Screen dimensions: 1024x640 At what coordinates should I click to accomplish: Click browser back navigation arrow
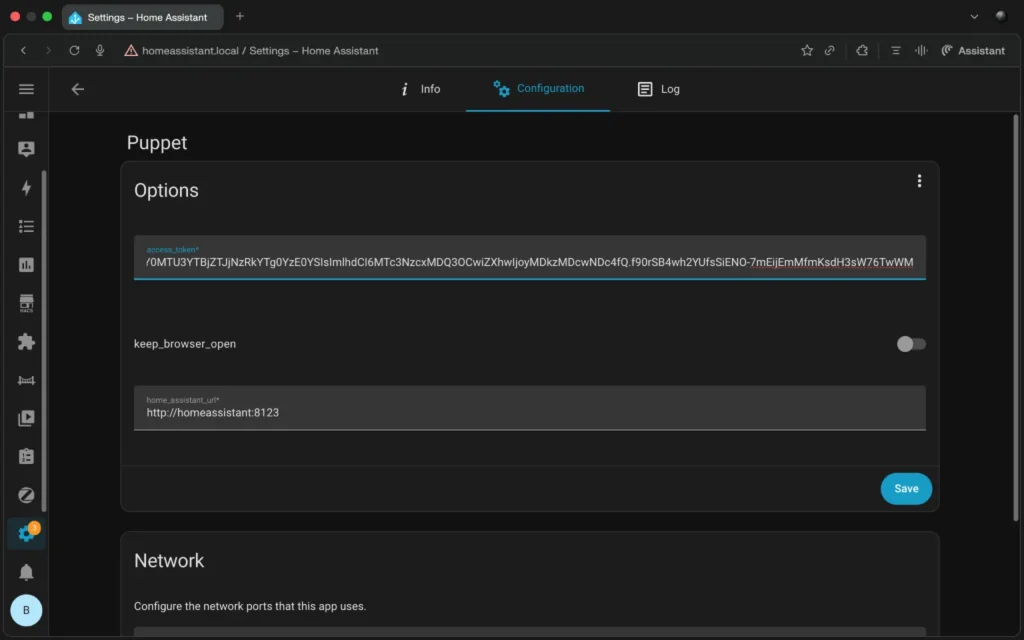pos(24,50)
